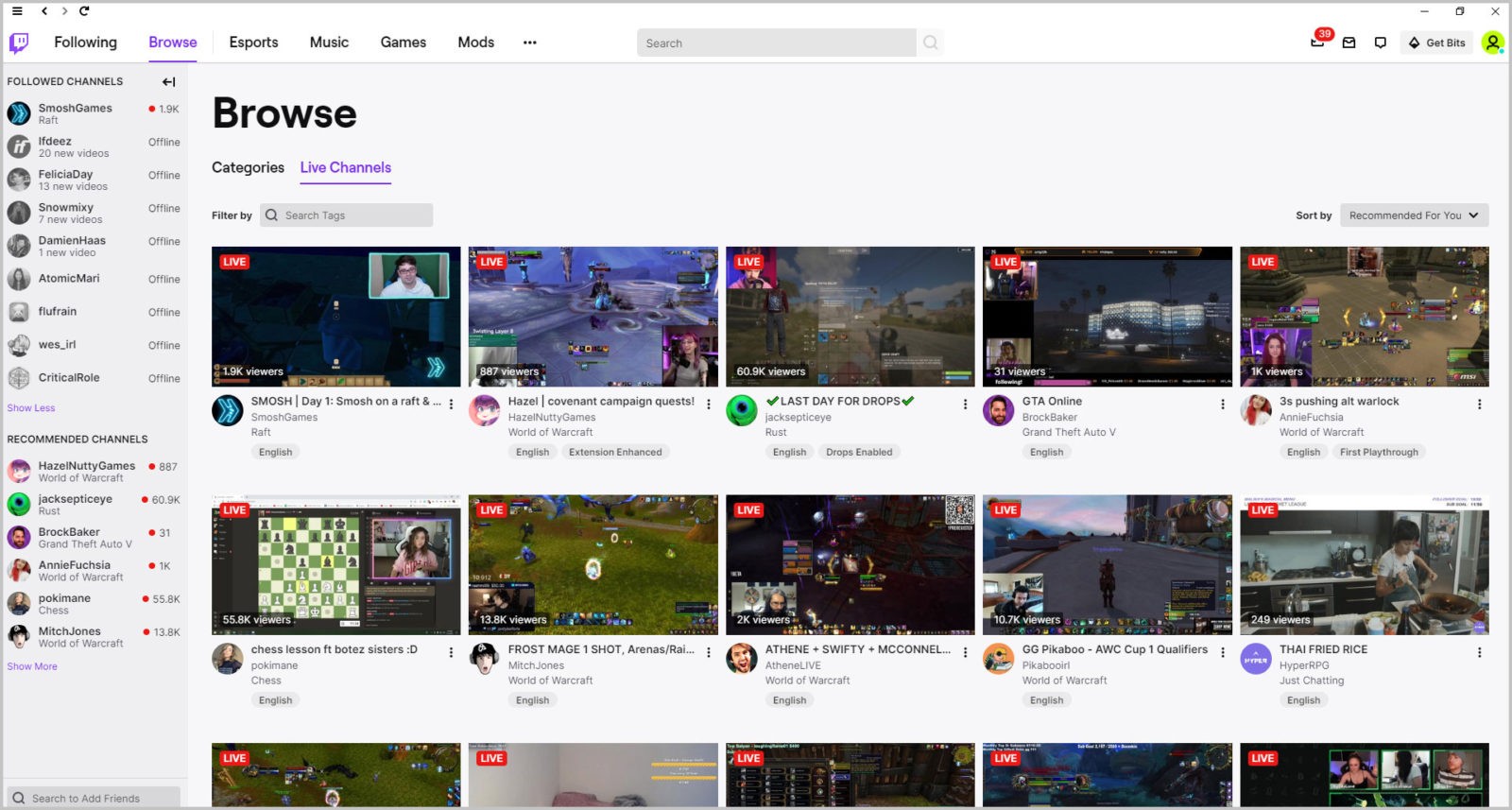Select AtomicMari in followed channels
This screenshot has width=1512, height=810.
94,279
